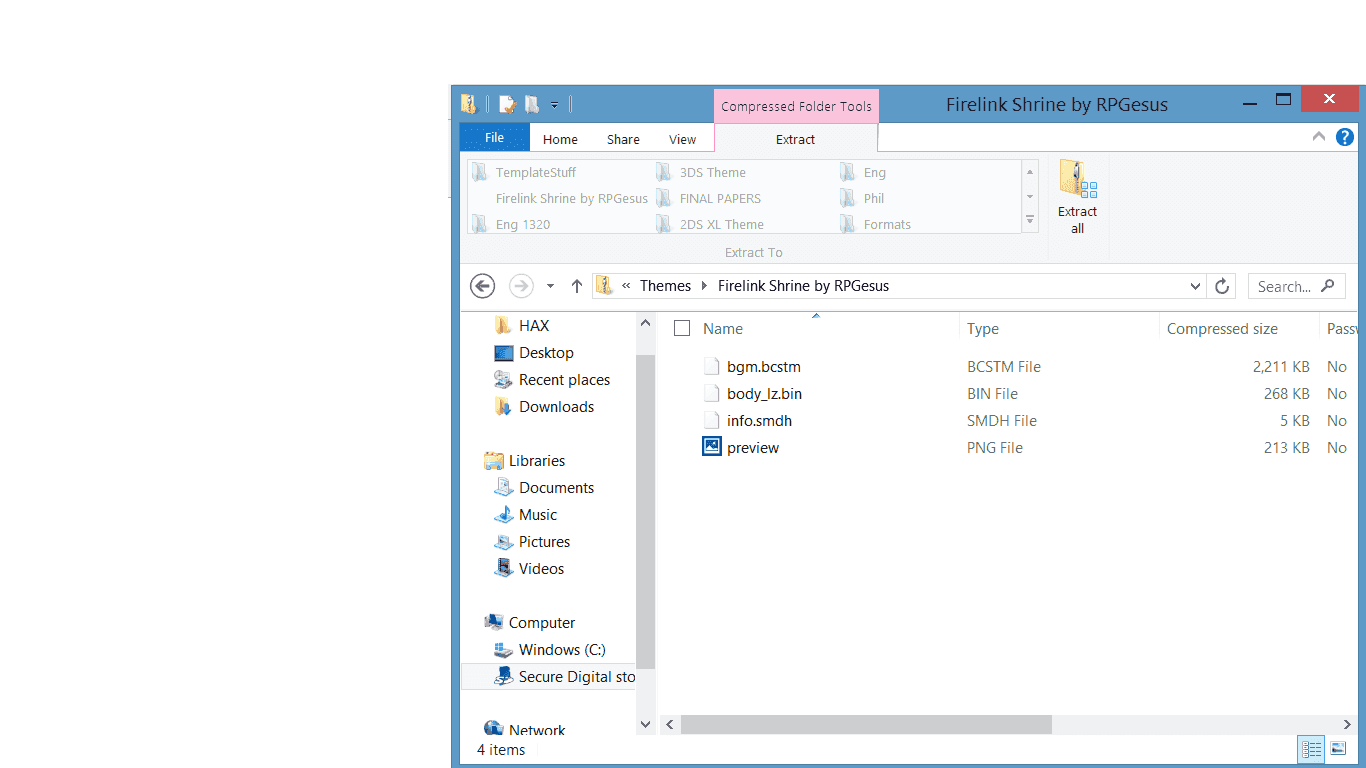Open the File ribbon menu

tap(494, 138)
